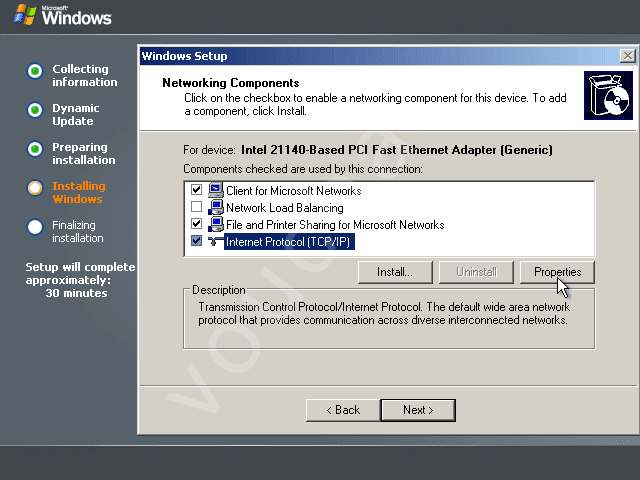Click the Install... button
The width and height of the screenshot is (640, 480).
(395, 272)
